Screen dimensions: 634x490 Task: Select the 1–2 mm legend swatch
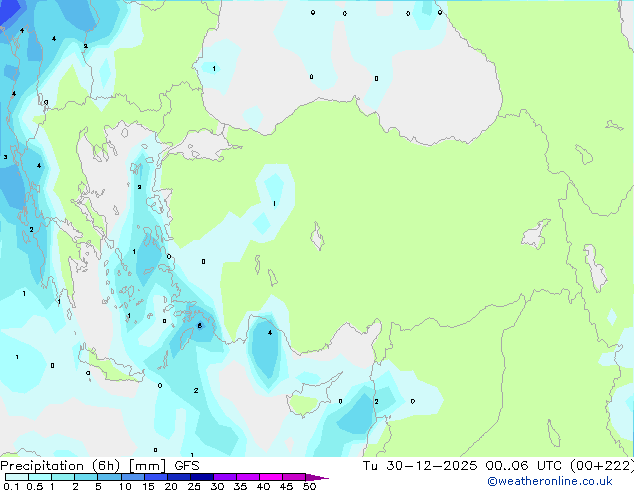[x=63, y=477]
